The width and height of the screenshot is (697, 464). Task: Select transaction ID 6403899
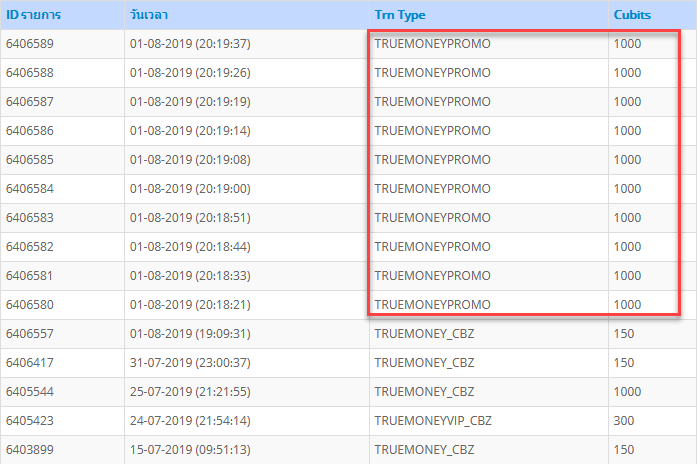(30, 450)
